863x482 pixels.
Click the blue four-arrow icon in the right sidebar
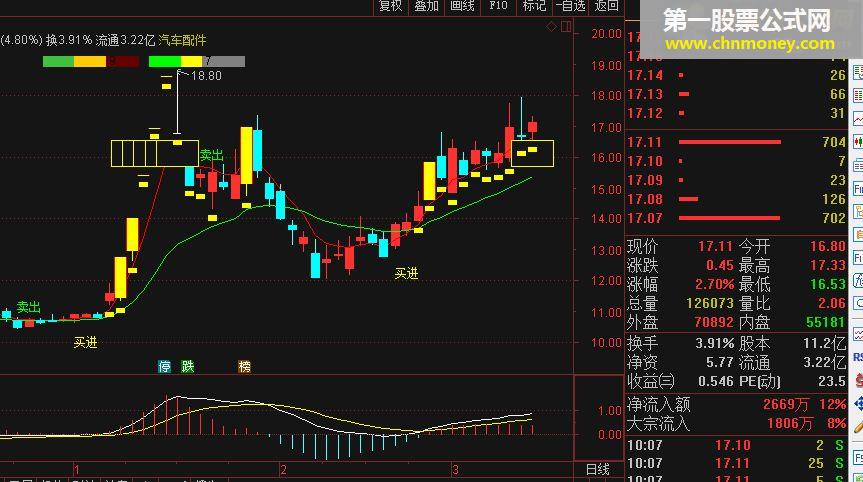(857, 404)
